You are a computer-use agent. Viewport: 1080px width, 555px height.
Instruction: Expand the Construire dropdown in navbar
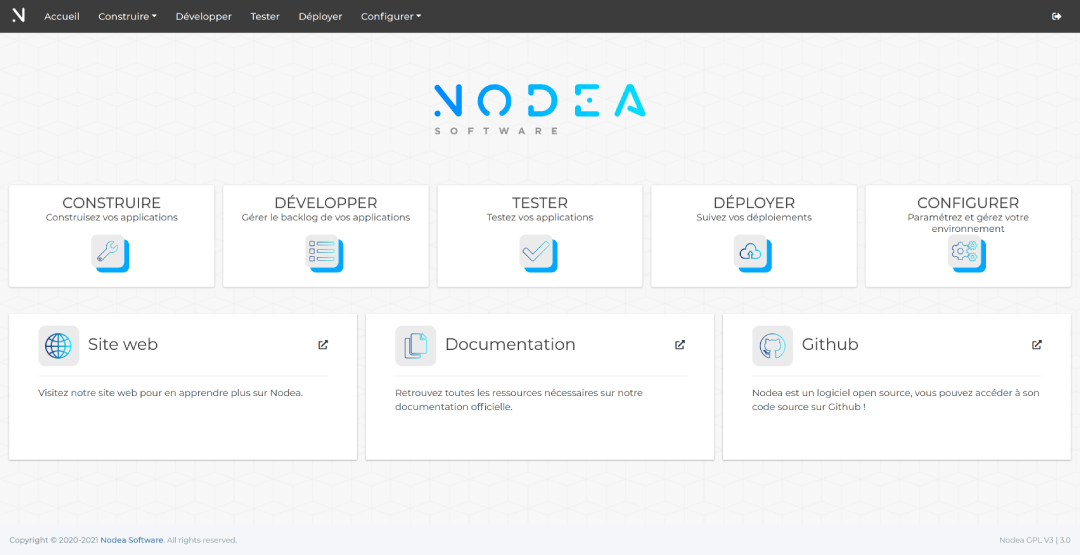click(x=127, y=16)
